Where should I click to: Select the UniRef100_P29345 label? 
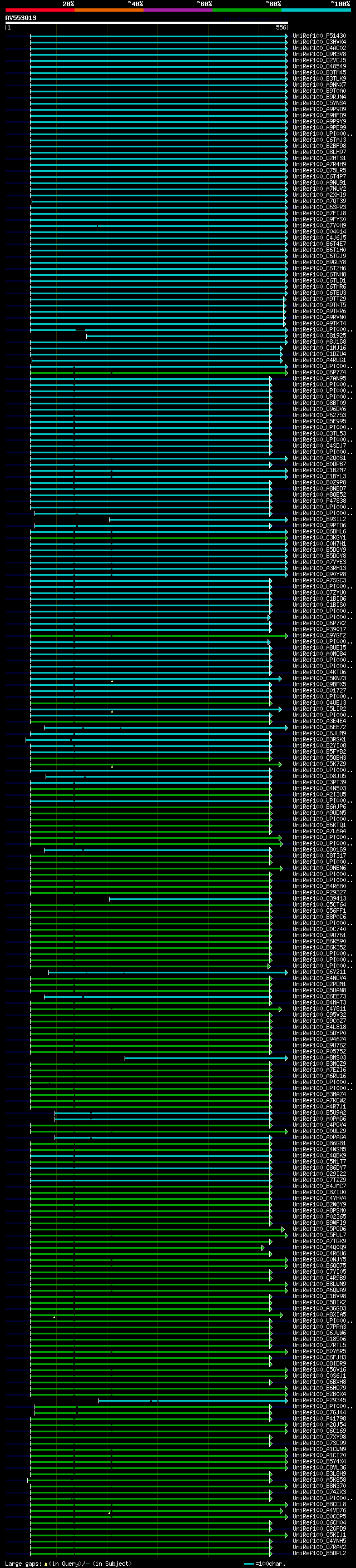tap(319, 1400)
